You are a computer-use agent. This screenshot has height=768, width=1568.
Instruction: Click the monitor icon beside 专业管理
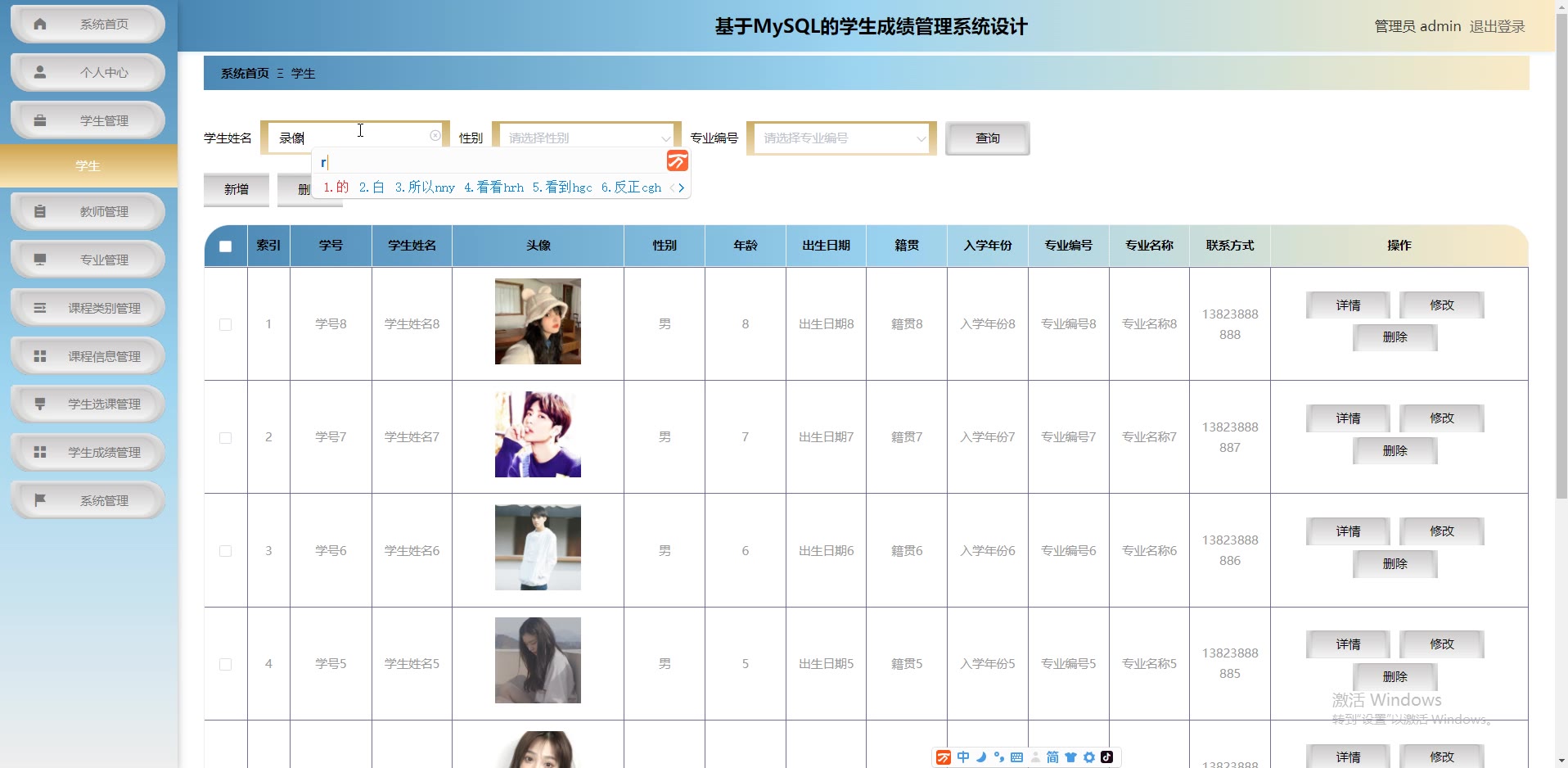(x=39, y=259)
